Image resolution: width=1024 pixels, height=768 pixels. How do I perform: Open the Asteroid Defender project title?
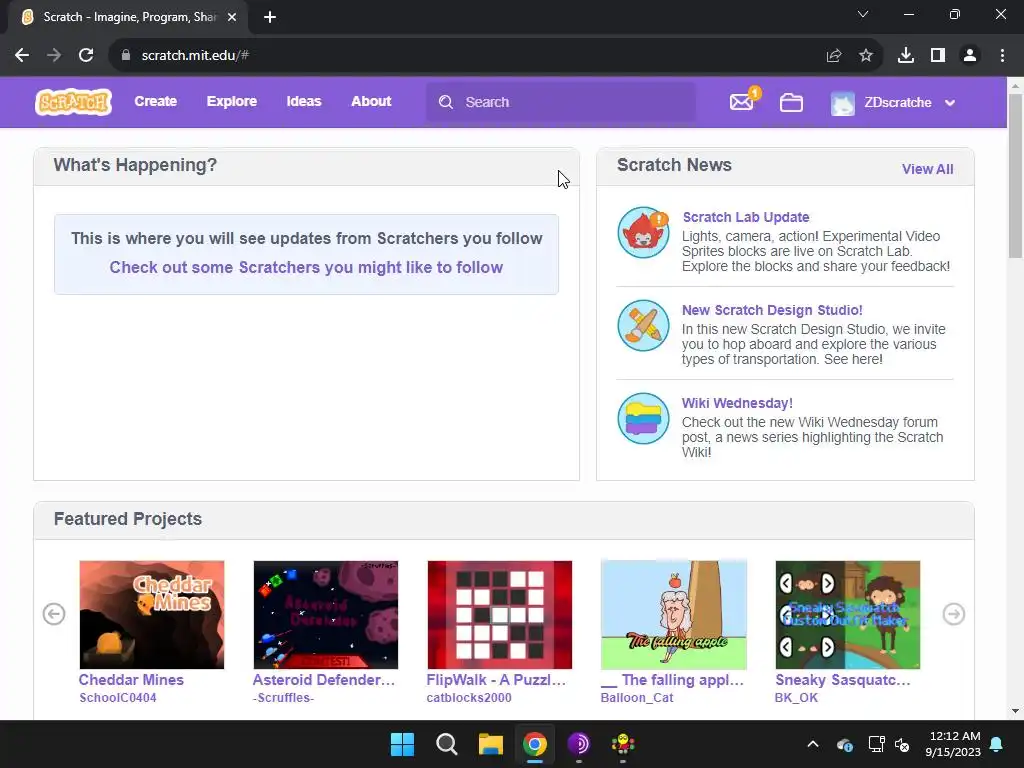324,680
